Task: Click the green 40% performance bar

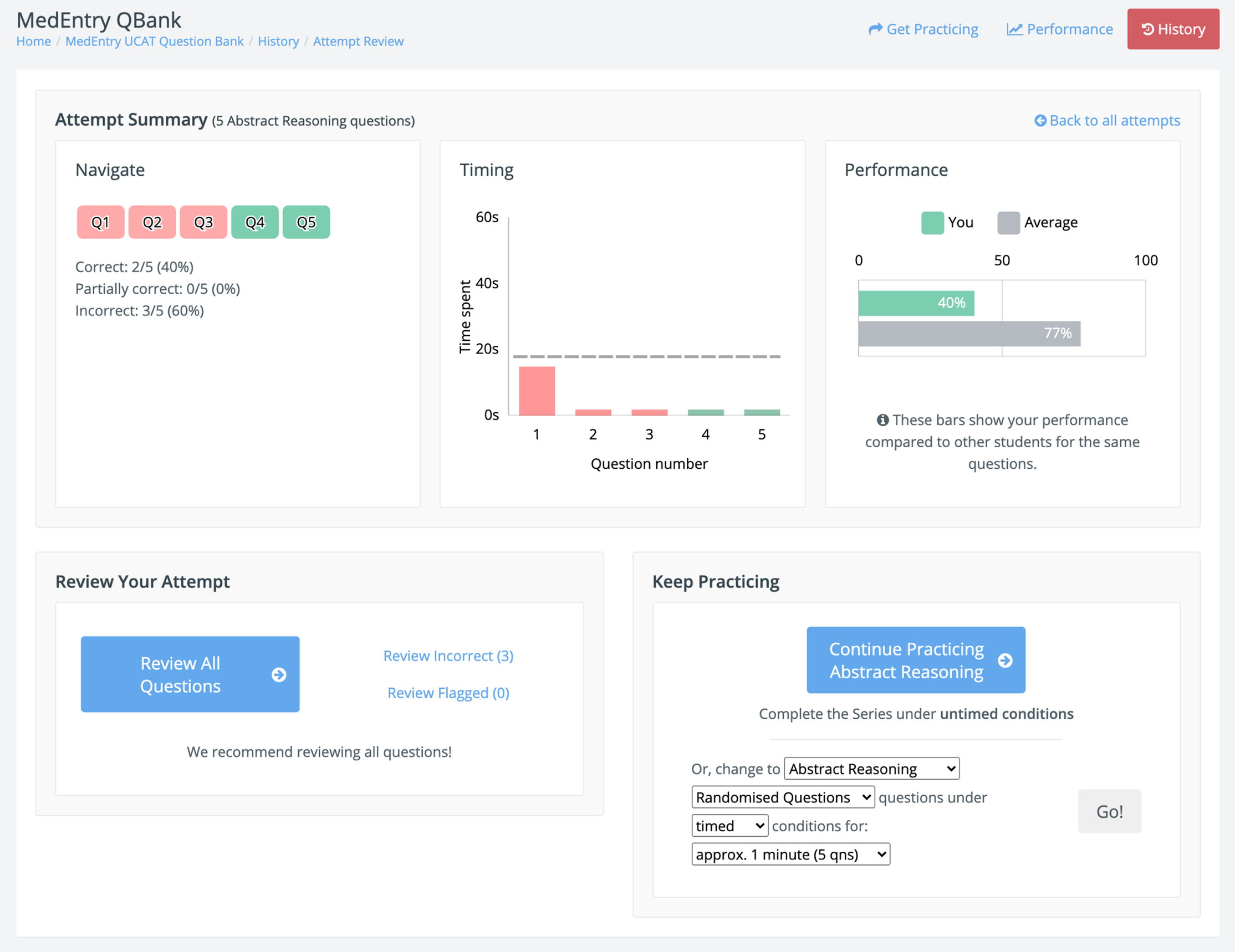Action: (916, 303)
